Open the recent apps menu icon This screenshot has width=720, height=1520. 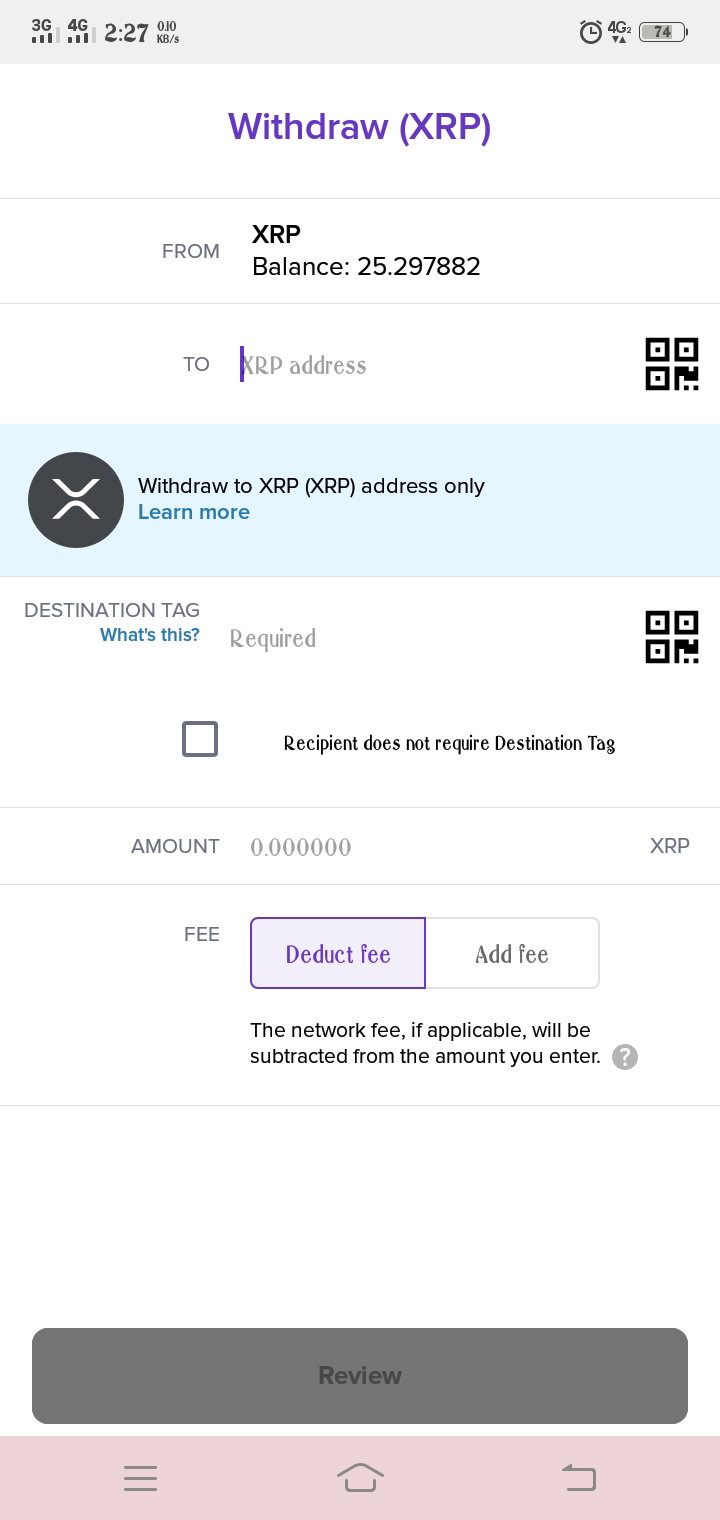141,1478
